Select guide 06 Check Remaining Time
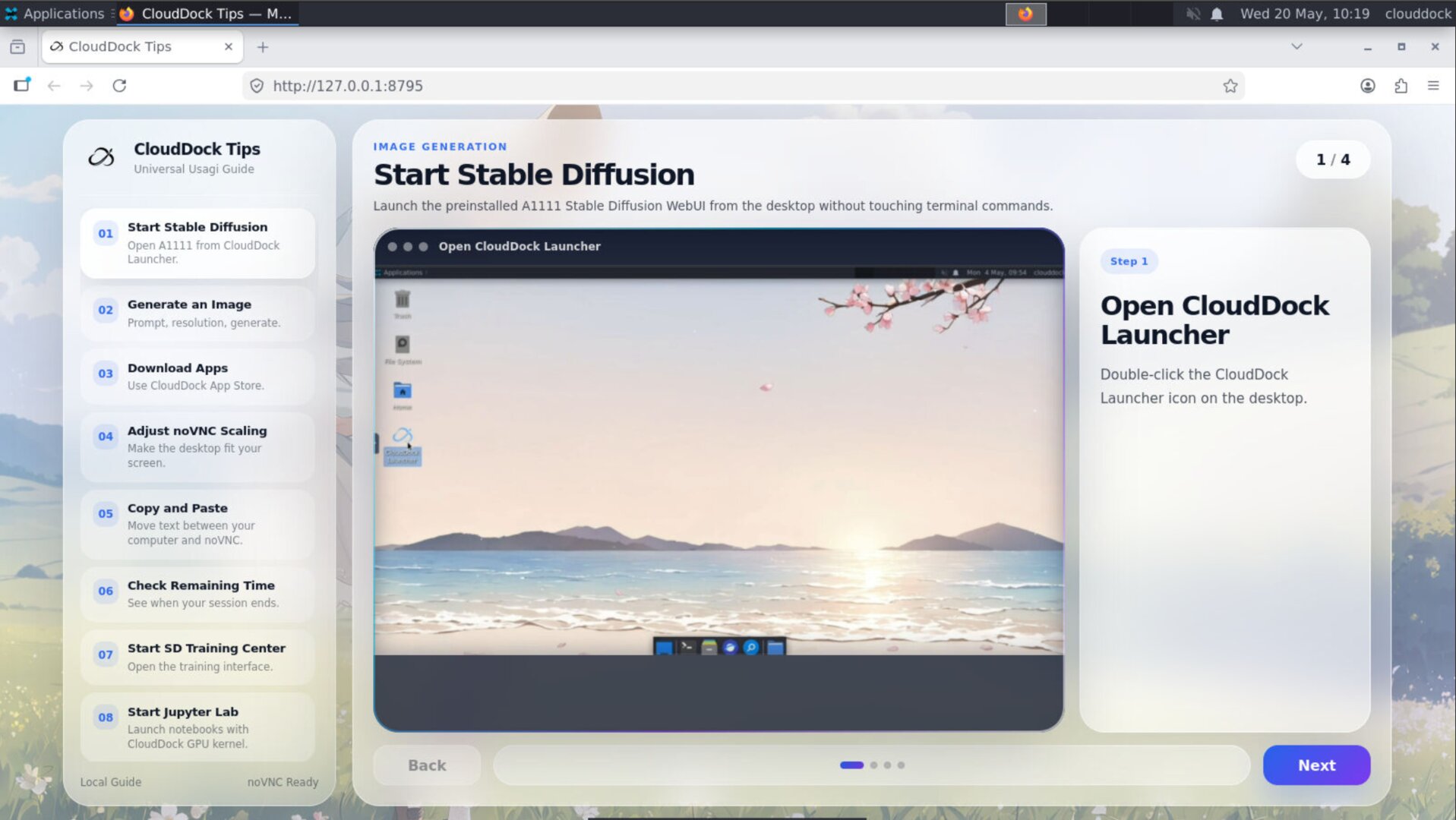1456x820 pixels. pyautogui.click(x=197, y=594)
